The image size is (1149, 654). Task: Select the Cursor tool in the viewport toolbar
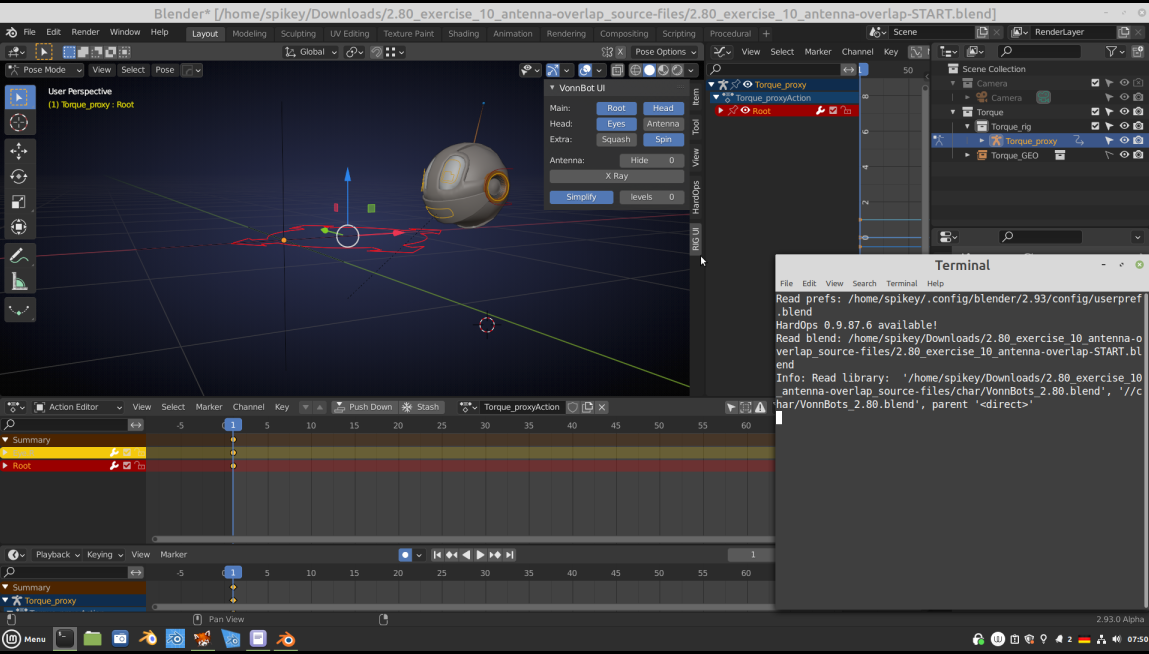[x=19, y=122]
